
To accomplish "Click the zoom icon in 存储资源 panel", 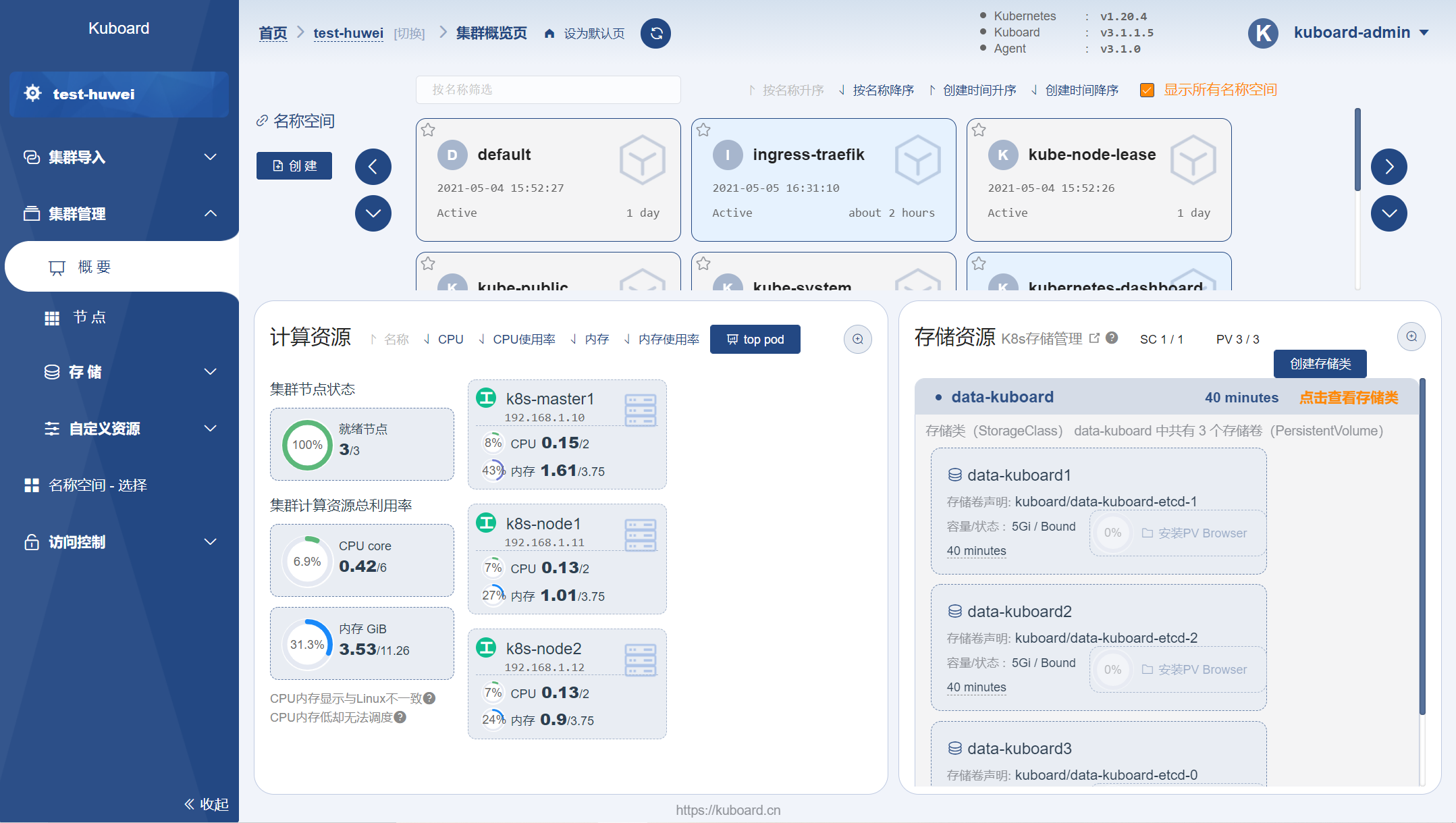I will point(1411,336).
